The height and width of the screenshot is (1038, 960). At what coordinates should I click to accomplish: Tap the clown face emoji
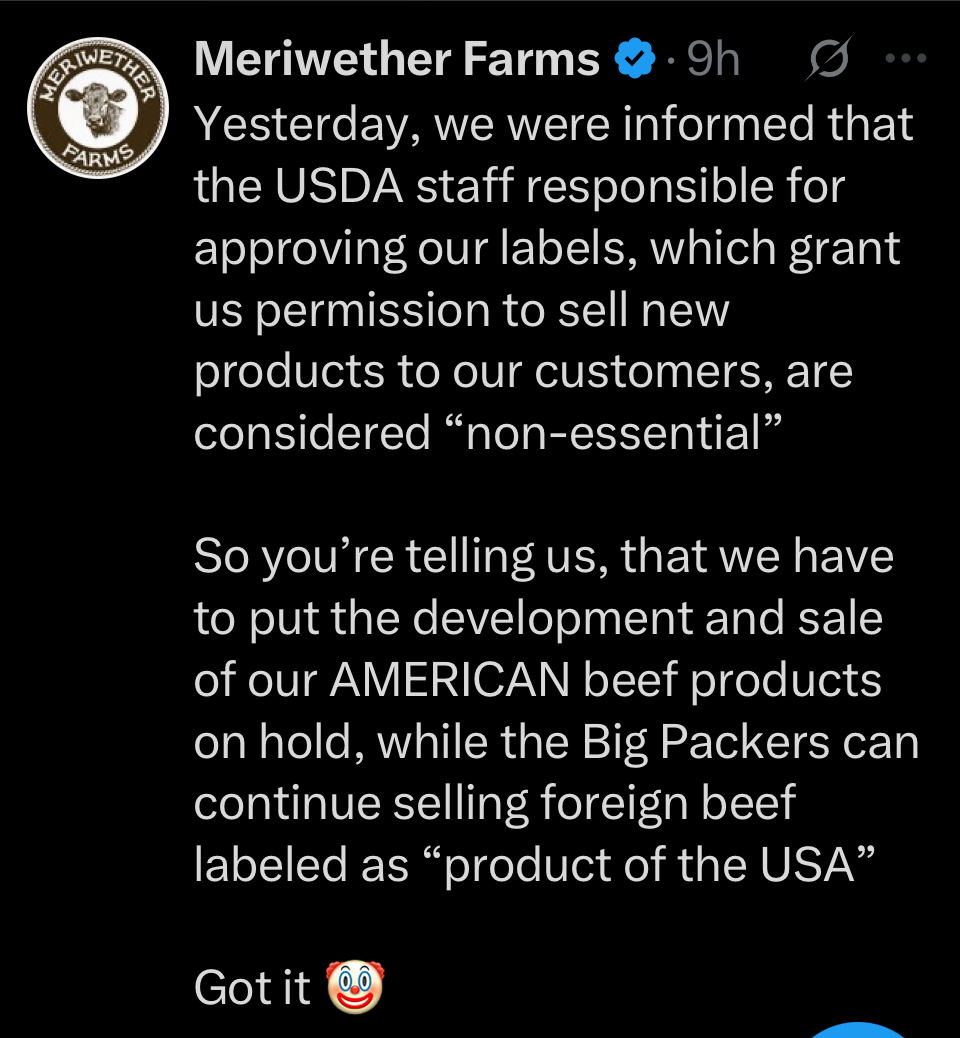point(355,988)
